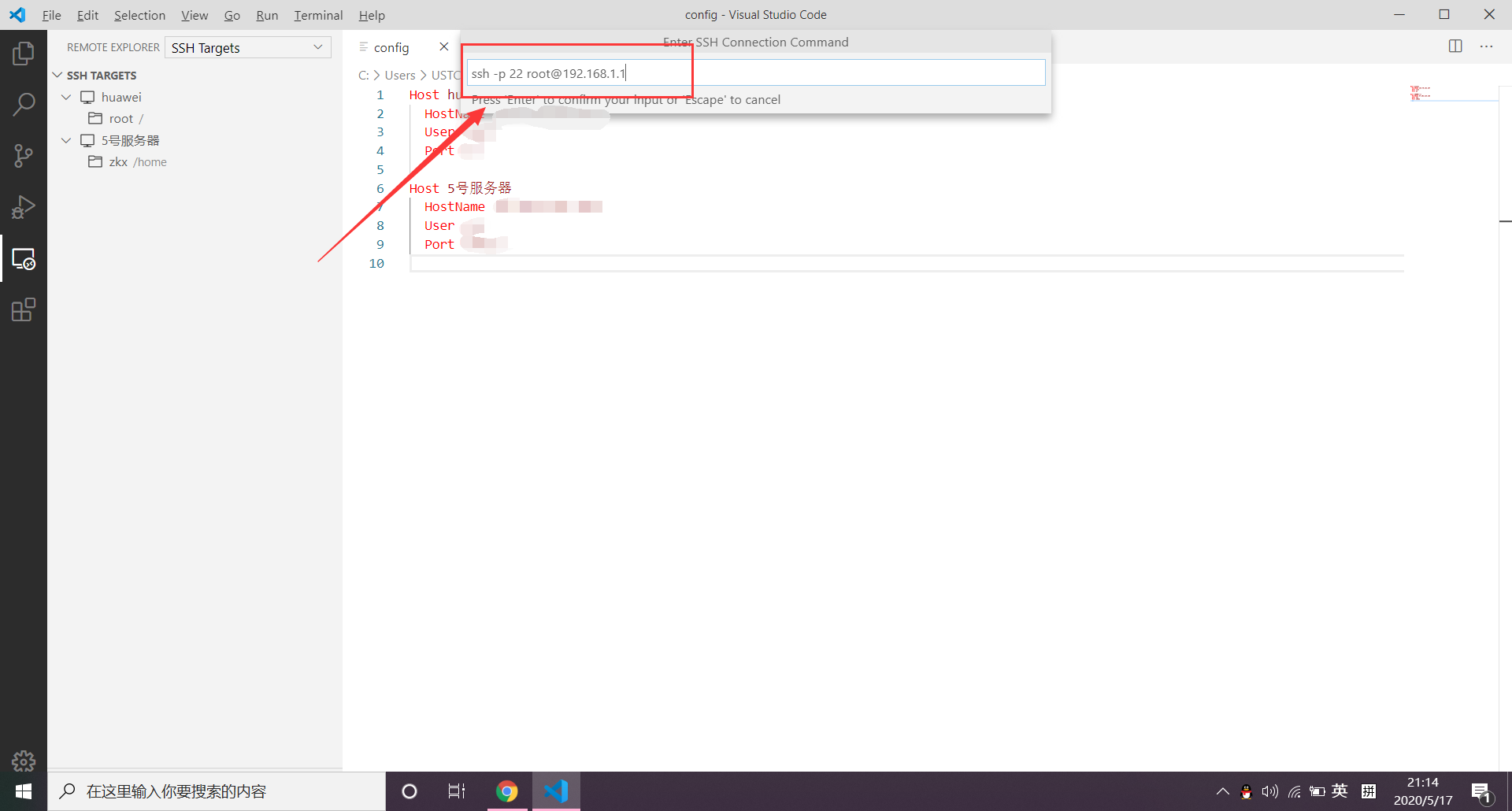Select the zkx /home folder entry
Image resolution: width=1512 pixels, height=811 pixels.
[195, 161]
